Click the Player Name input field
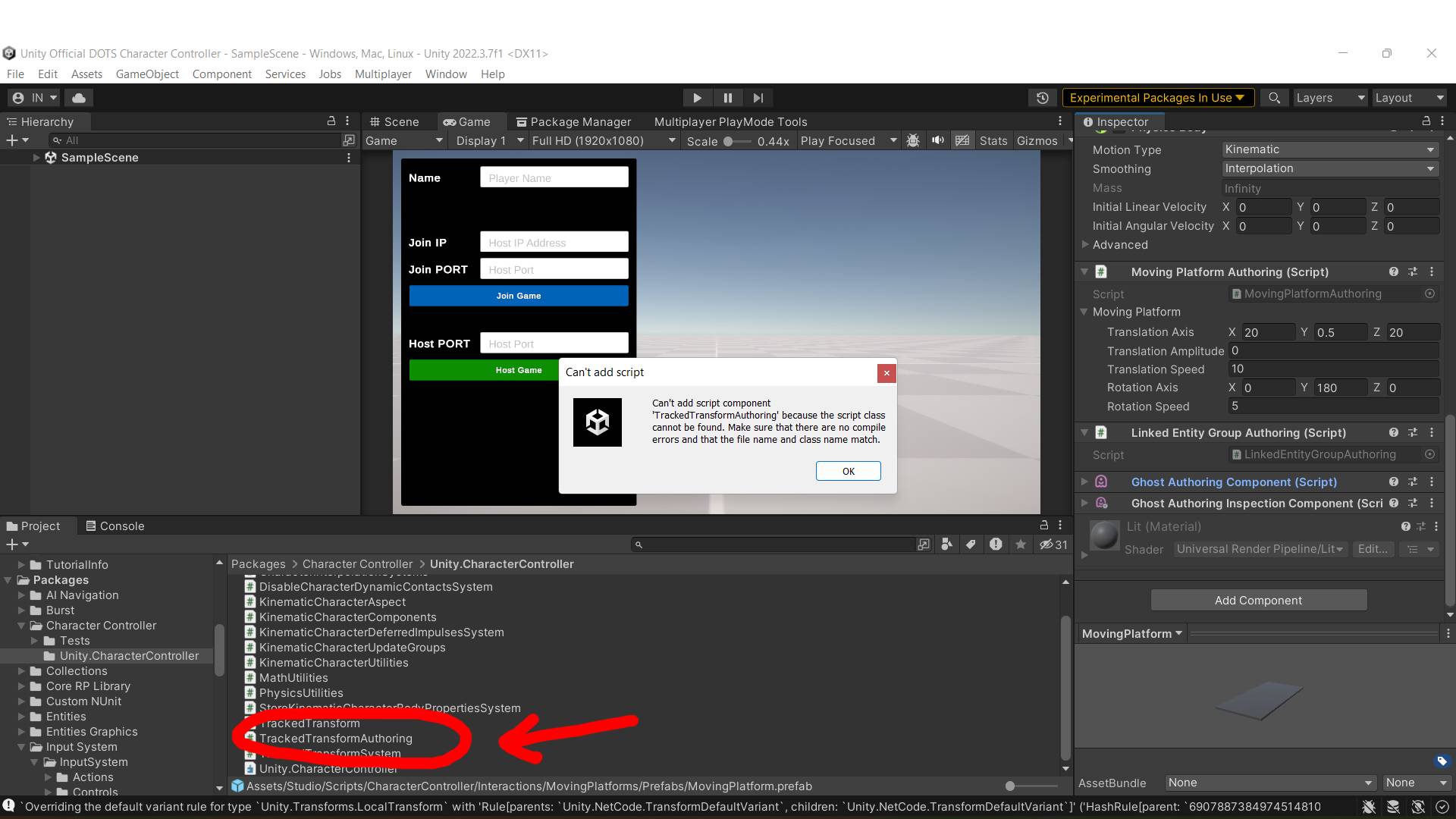Image resolution: width=1456 pixels, height=819 pixels. [554, 177]
